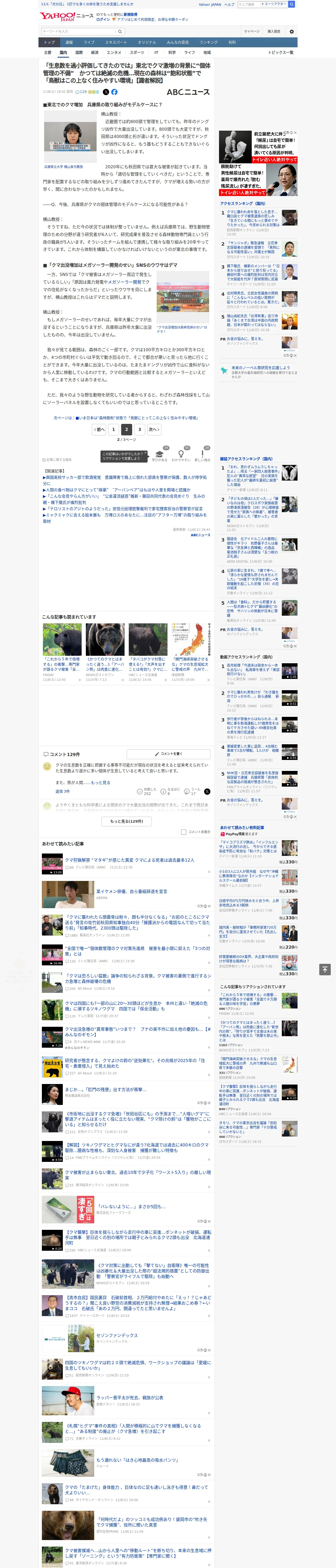
Task: Open the エンタメ category tab
Action: pos(114,52)
